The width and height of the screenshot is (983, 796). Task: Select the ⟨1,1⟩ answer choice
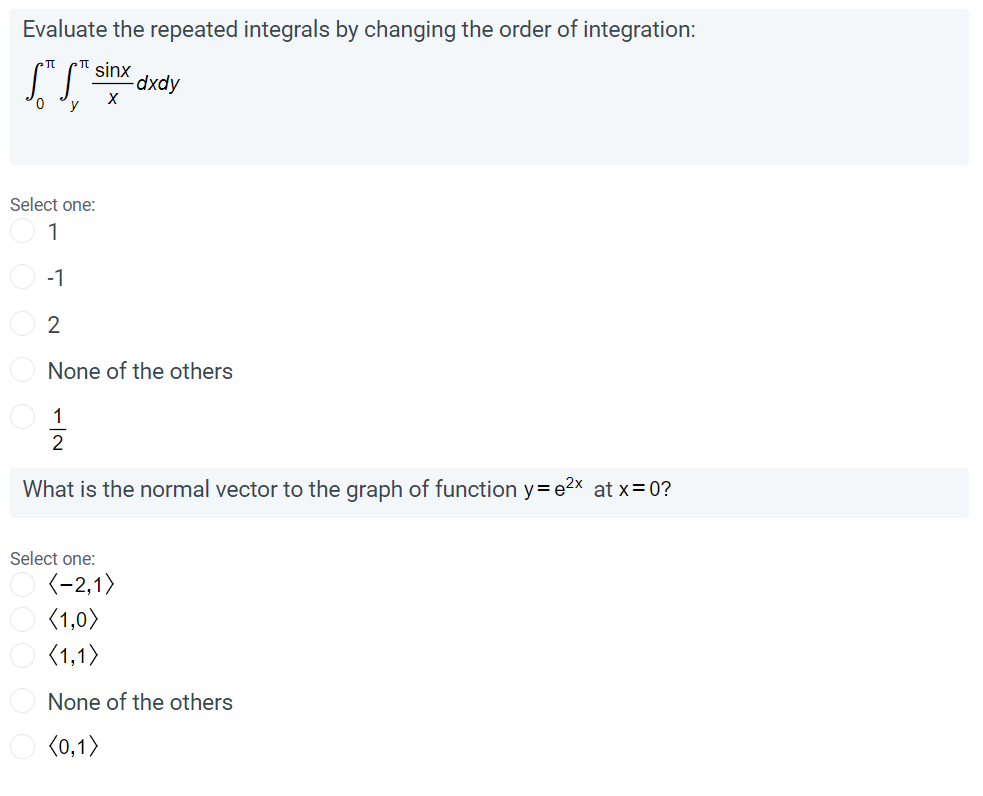[22, 655]
